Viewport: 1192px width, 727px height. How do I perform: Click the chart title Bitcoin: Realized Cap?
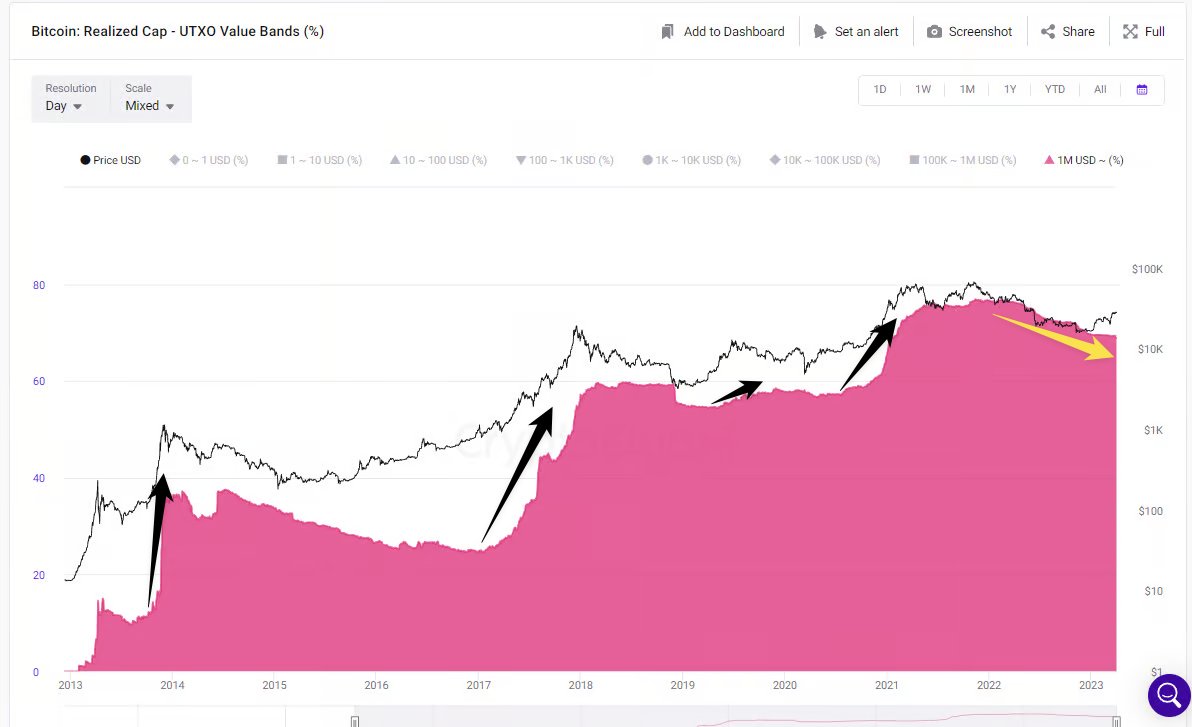(x=177, y=32)
